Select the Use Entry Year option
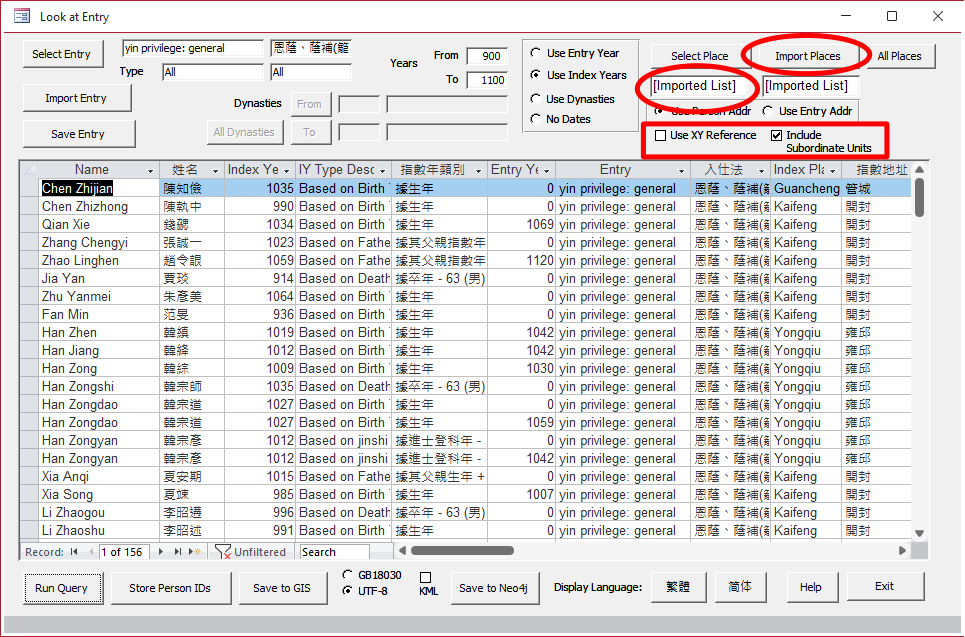 pos(537,53)
